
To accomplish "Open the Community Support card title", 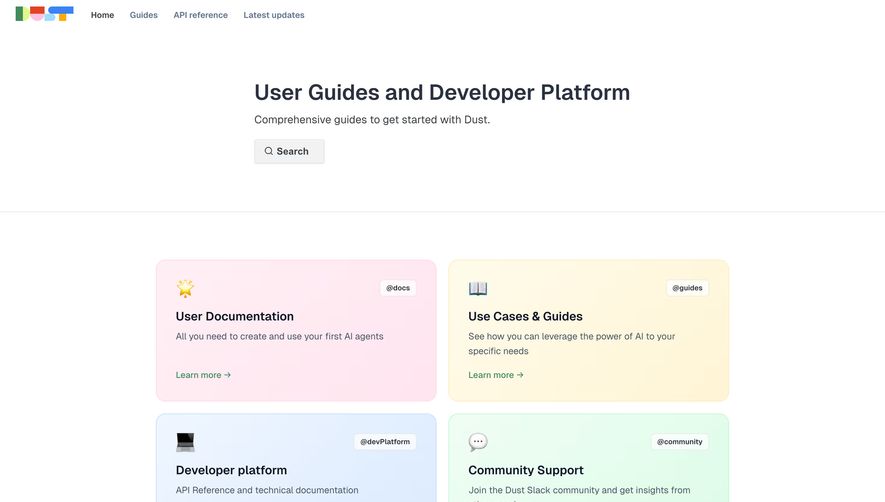I will tap(525, 470).
